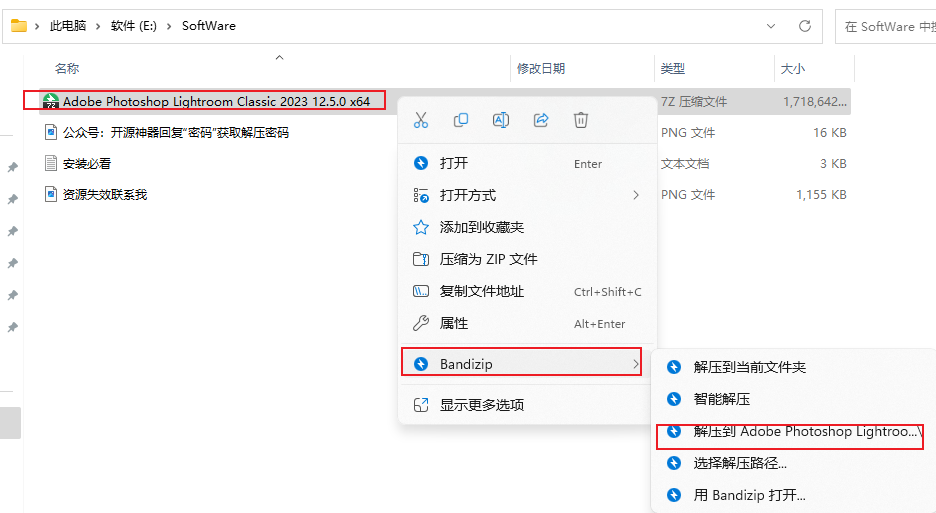Image resolution: width=936 pixels, height=513 pixels.
Task: Sort by the 类型 column header
Action: 673,69
